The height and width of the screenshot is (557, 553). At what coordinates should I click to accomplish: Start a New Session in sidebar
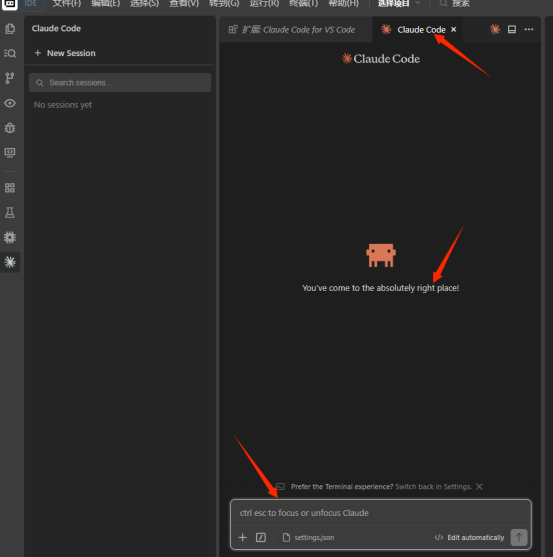pyautogui.click(x=65, y=53)
